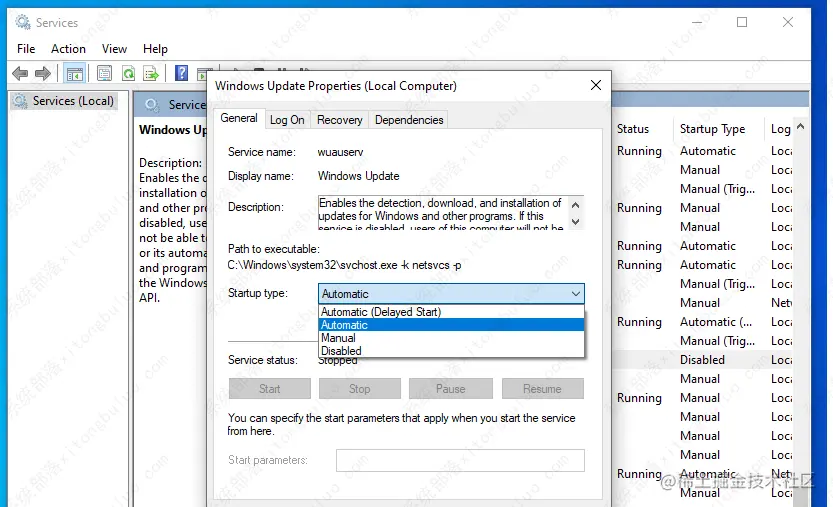This screenshot has height=507, width=833.
Task: Click the Start parameters input field
Action: 460,460
